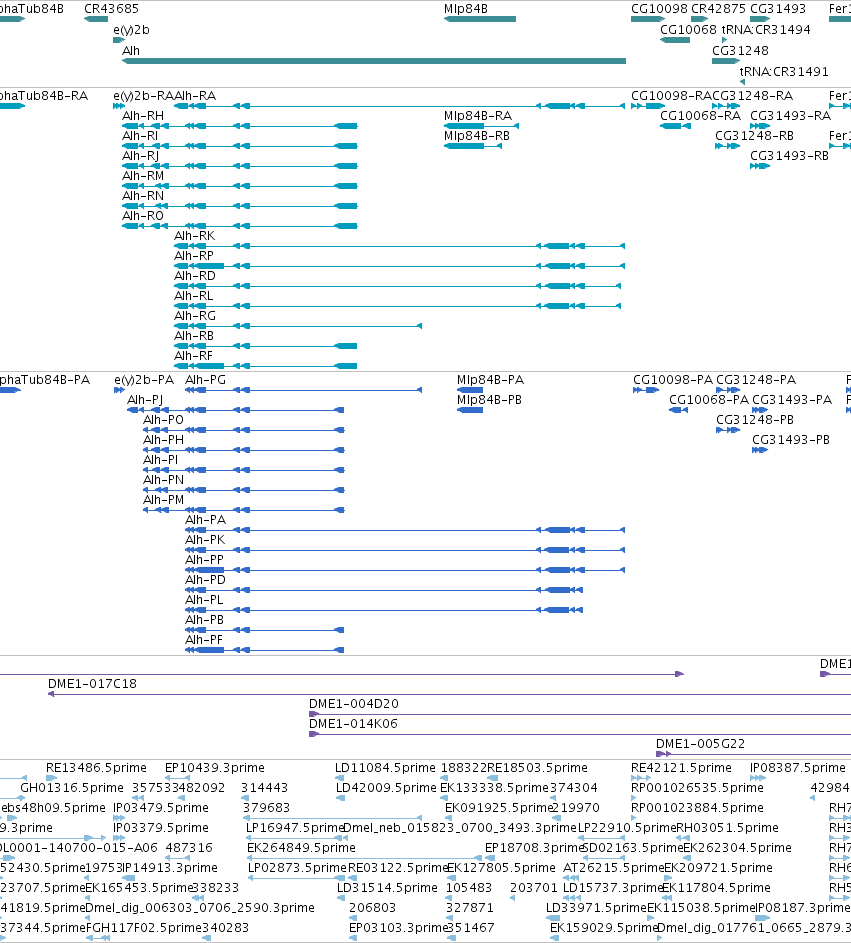The width and height of the screenshot is (851, 943).
Task: Open the Alh-PA protein label
Action: [206, 520]
